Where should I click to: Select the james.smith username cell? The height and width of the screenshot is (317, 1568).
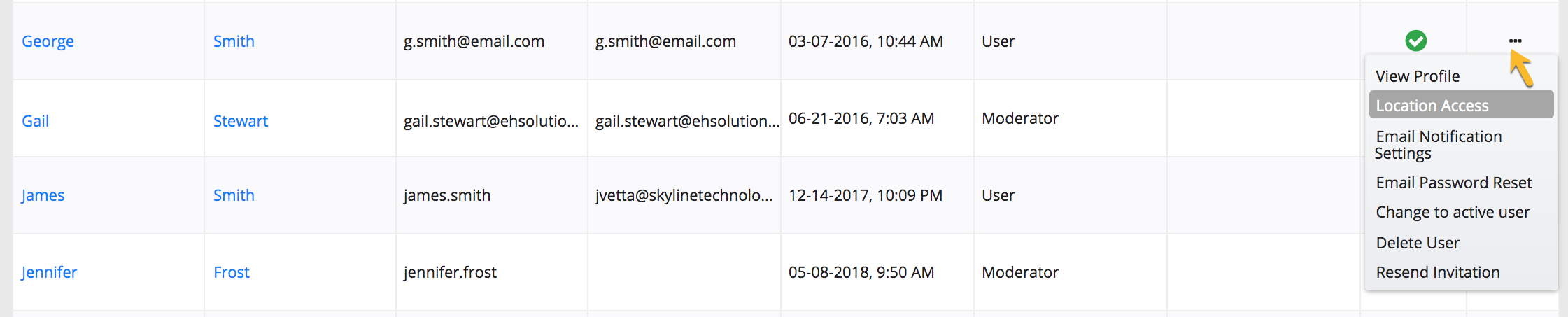[x=446, y=195]
